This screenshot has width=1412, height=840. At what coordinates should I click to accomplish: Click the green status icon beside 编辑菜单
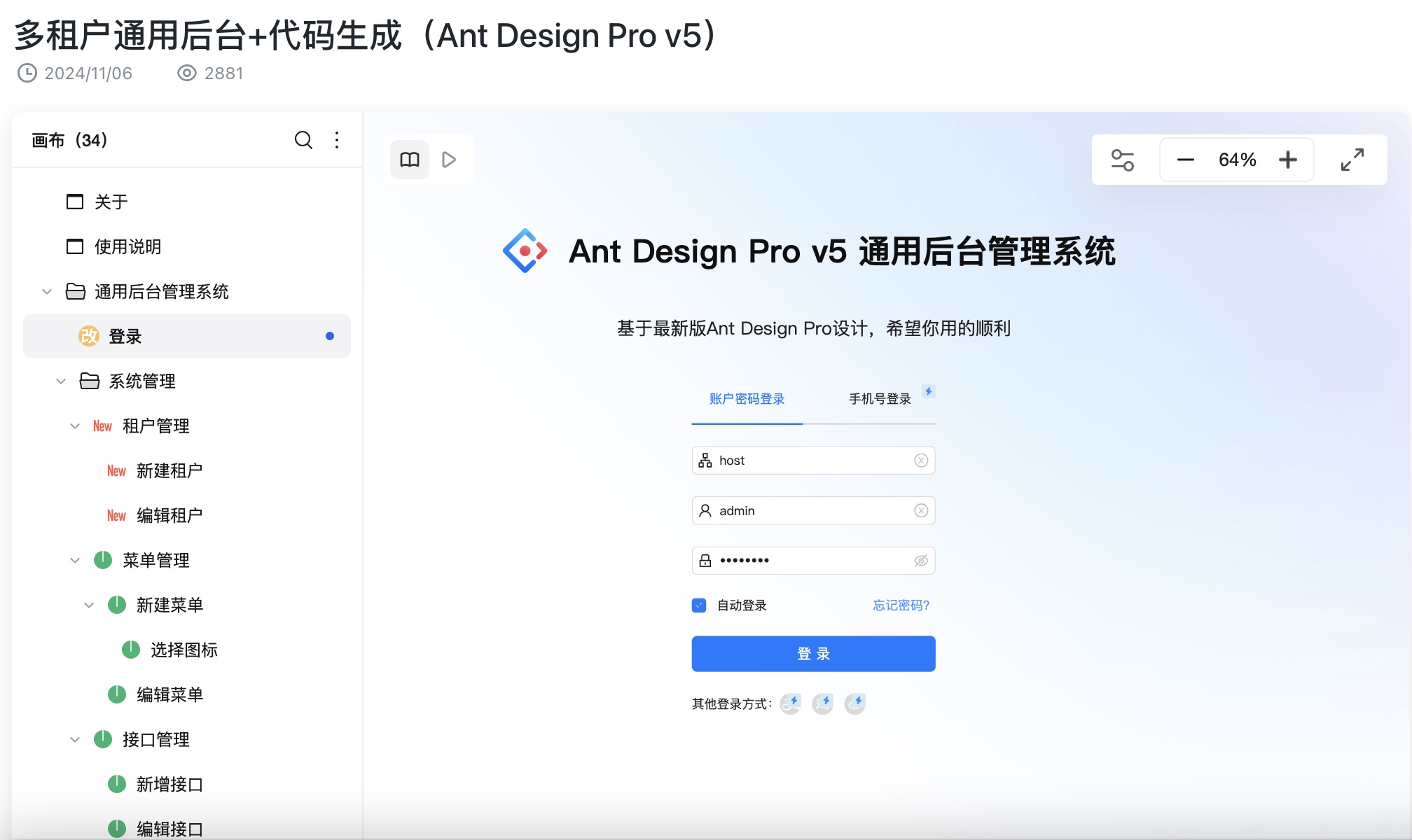tap(117, 694)
